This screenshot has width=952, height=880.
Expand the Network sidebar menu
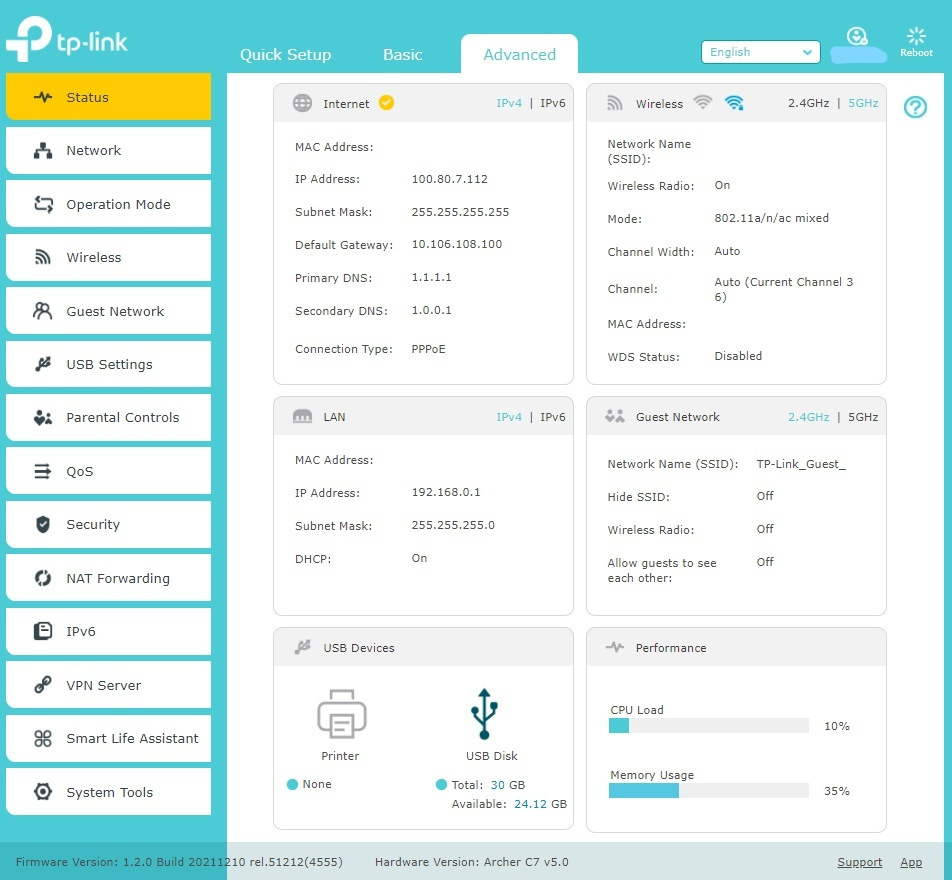point(109,150)
